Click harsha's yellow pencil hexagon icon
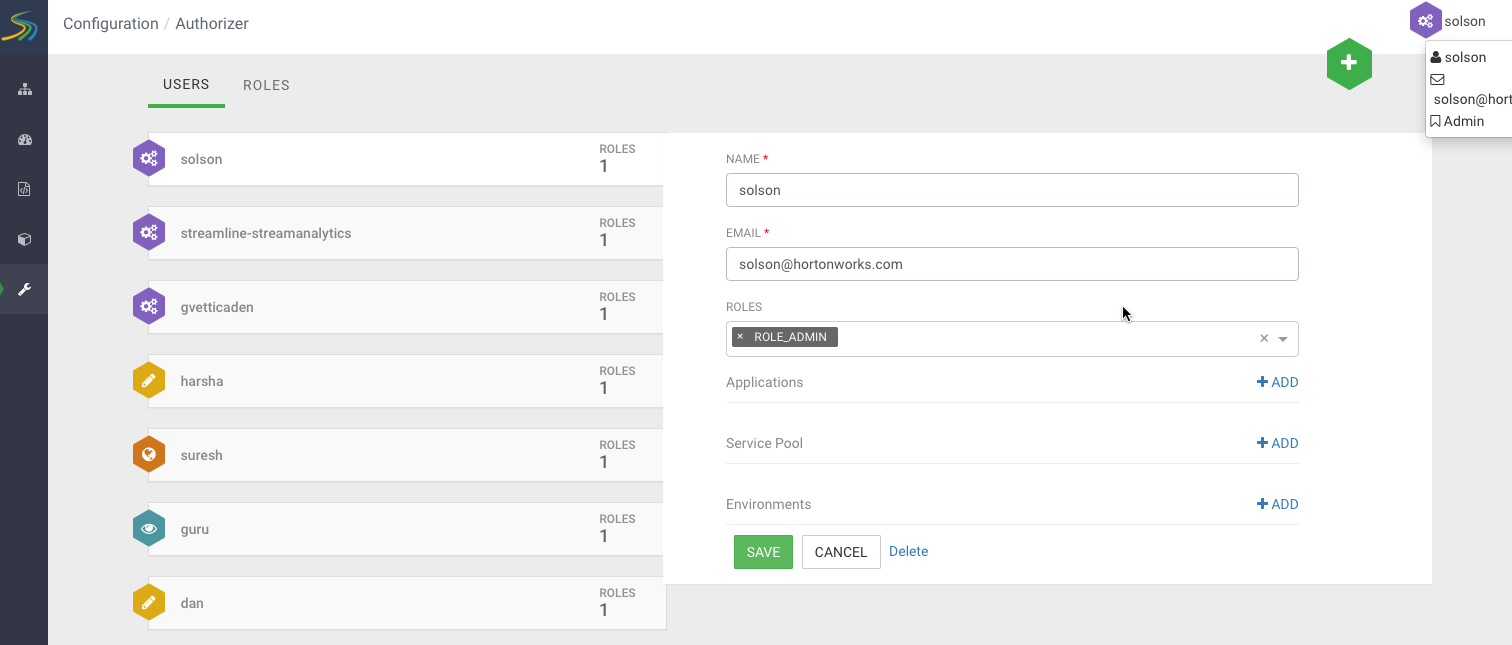This screenshot has height=645, width=1512. click(149, 380)
